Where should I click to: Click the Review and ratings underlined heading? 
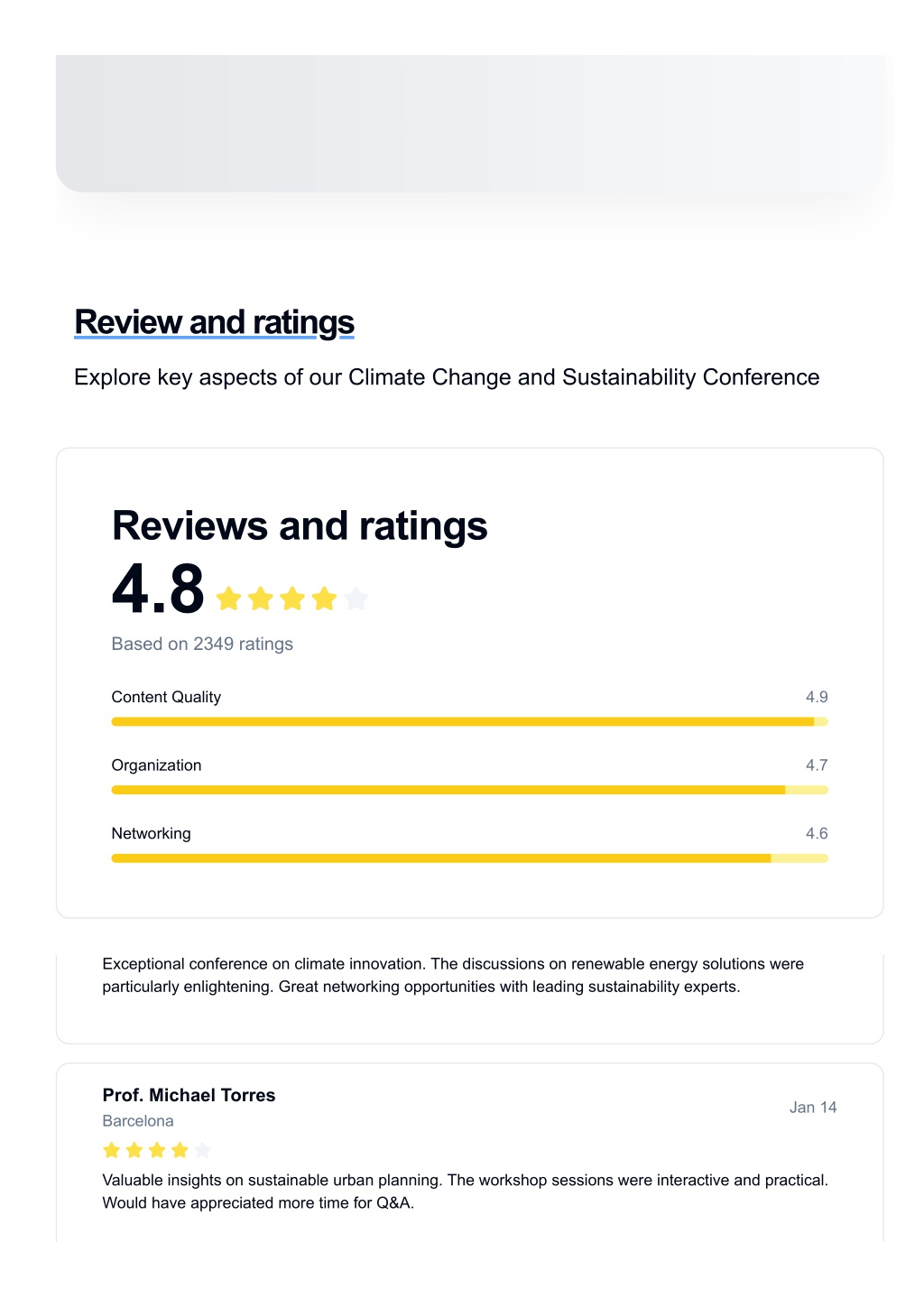pos(215,322)
